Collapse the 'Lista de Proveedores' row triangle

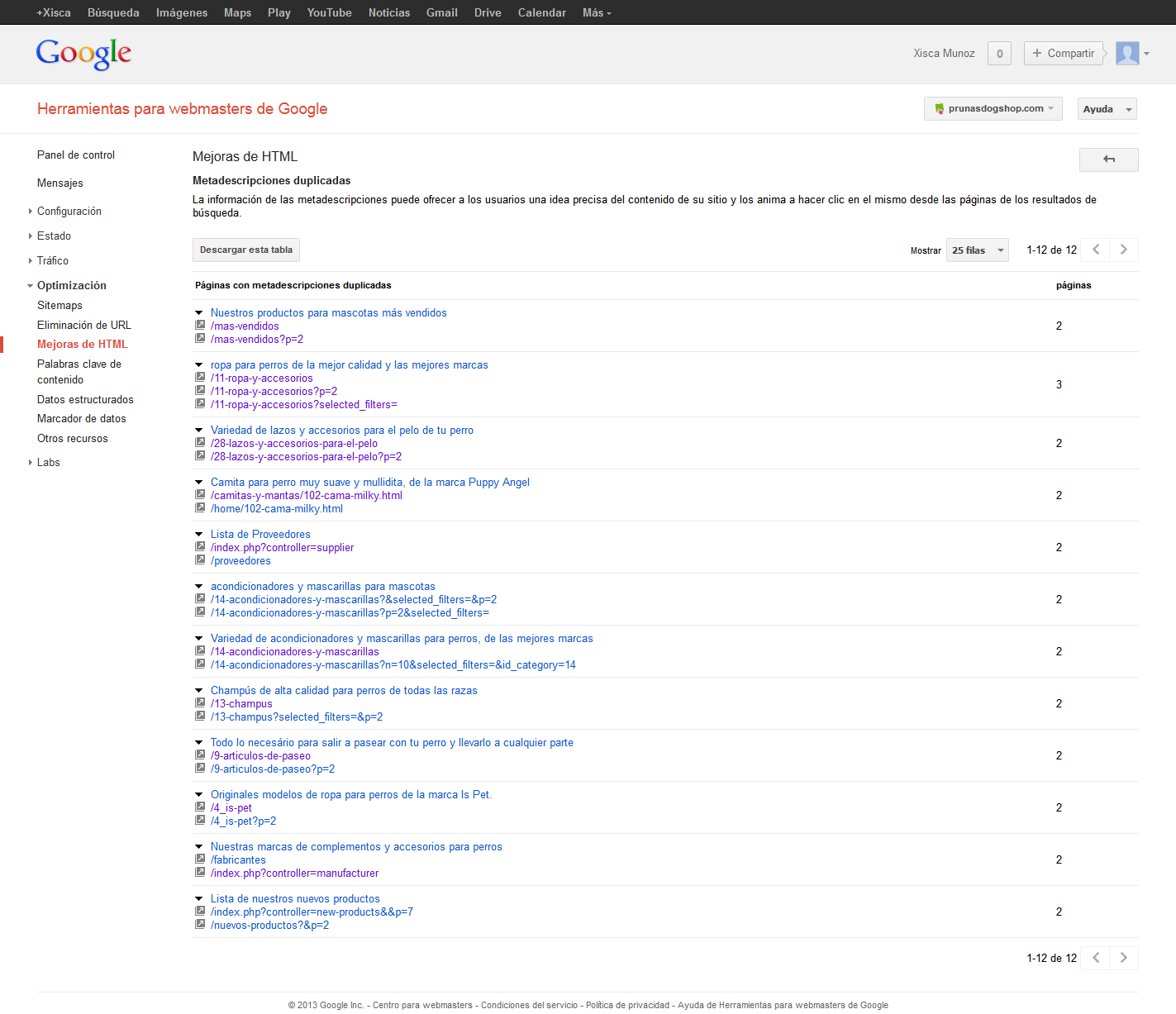(199, 535)
